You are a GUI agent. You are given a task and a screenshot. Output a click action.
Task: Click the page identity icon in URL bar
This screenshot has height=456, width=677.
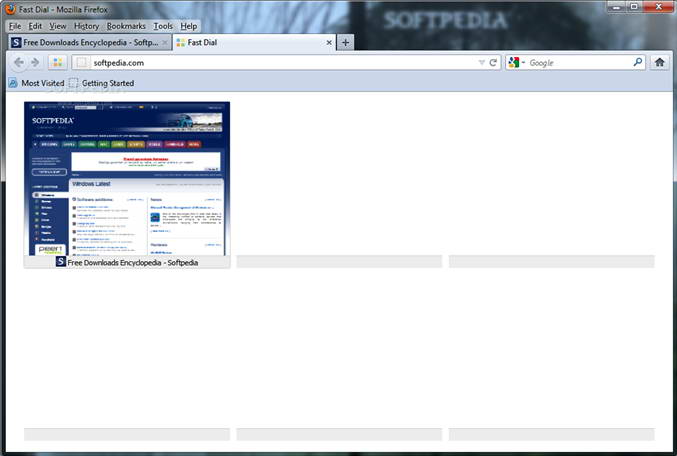coord(82,63)
